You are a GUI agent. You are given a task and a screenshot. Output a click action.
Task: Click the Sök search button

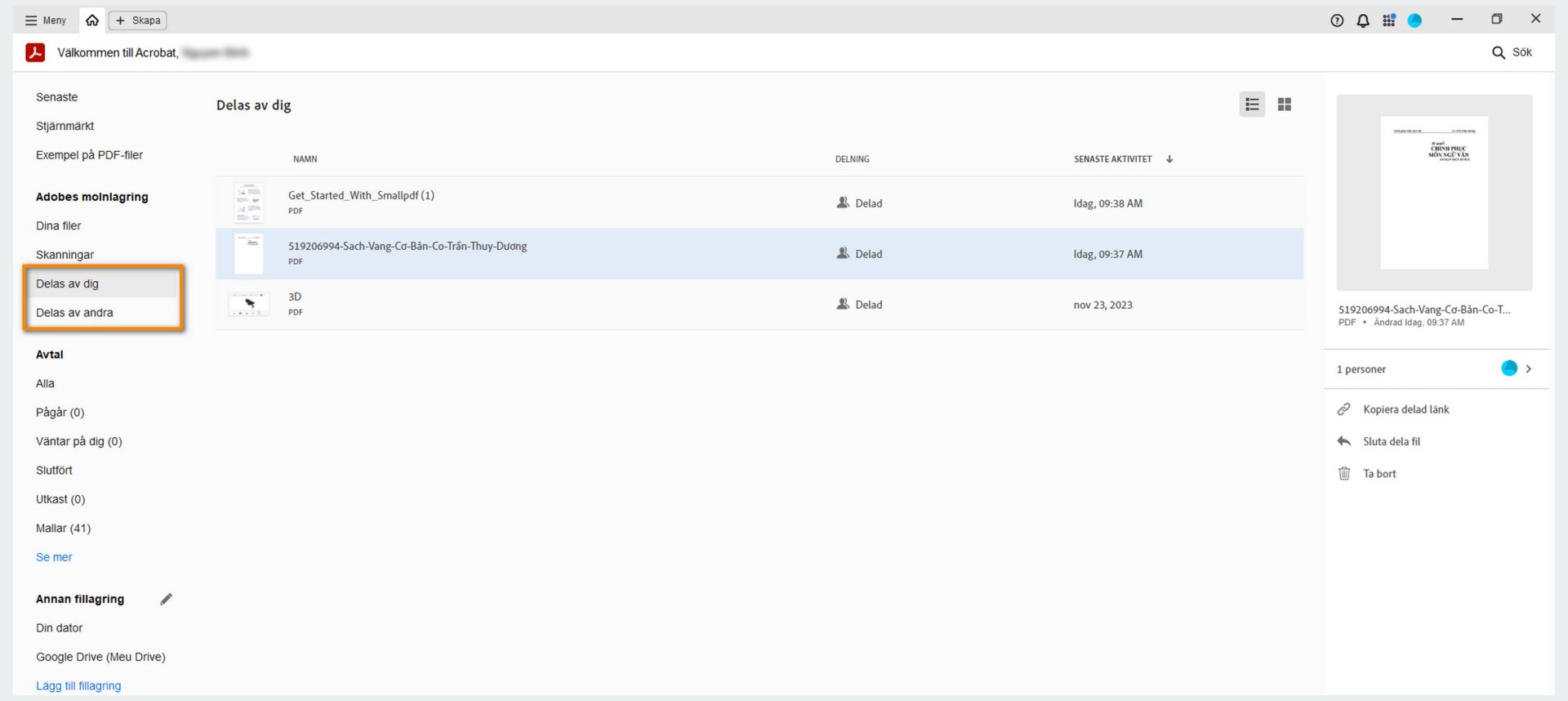click(x=1512, y=52)
